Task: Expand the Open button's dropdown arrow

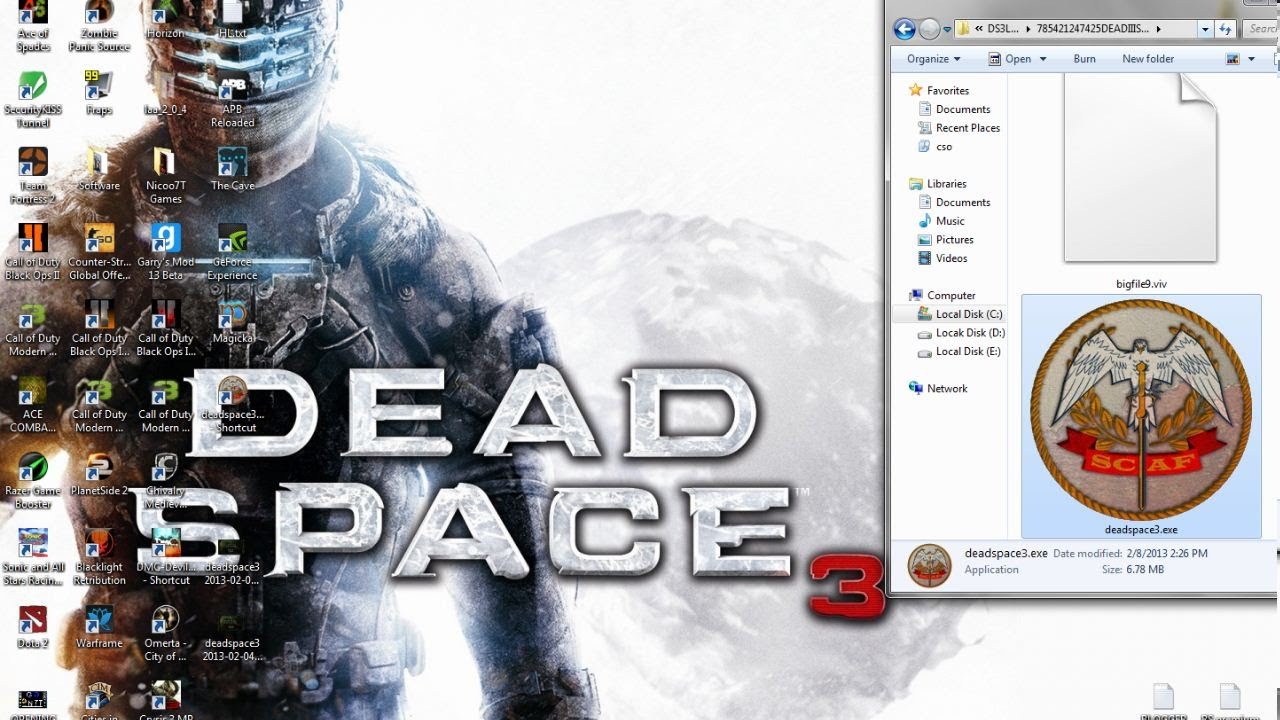Action: [1042, 59]
